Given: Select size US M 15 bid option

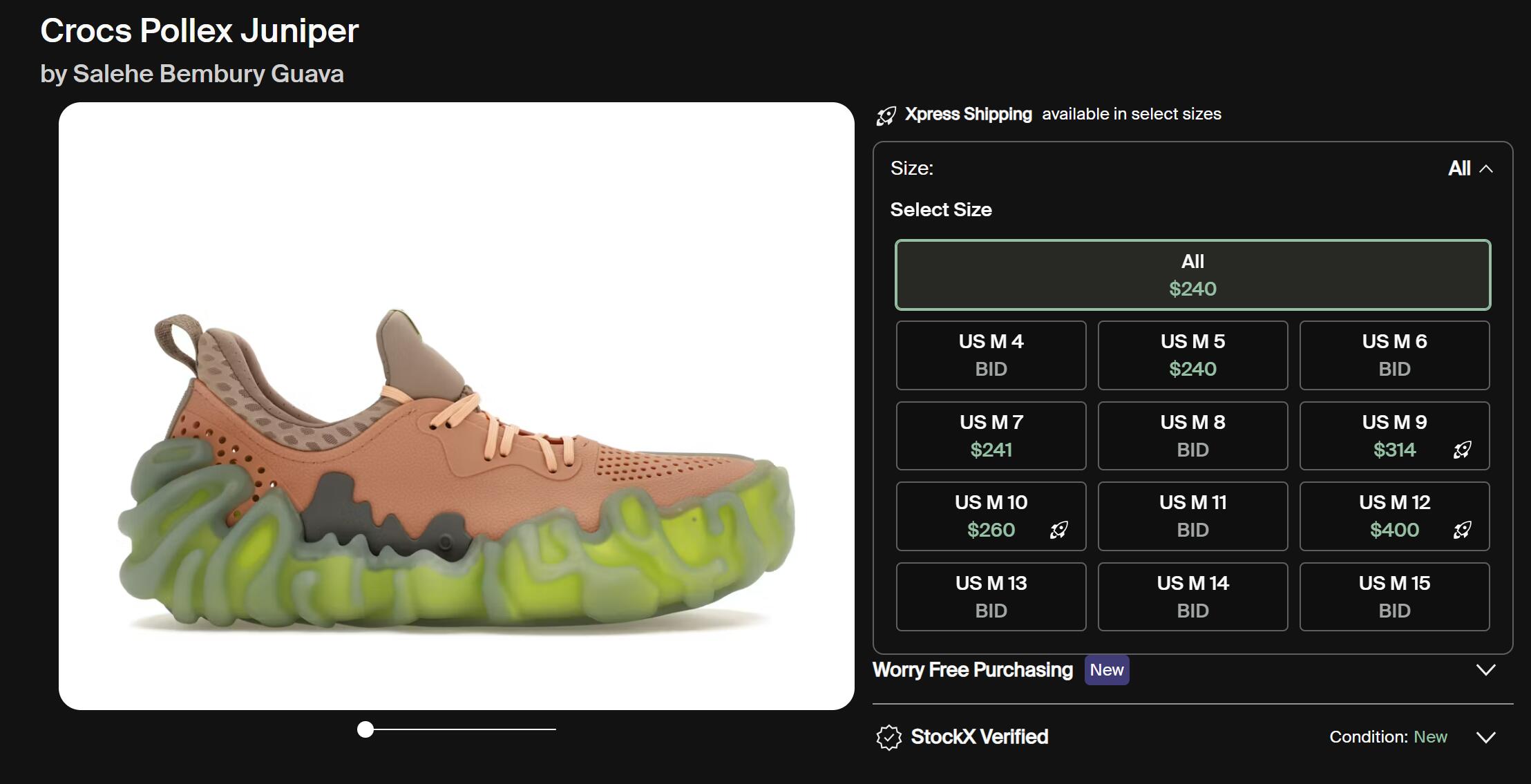Looking at the screenshot, I should coord(1394,597).
